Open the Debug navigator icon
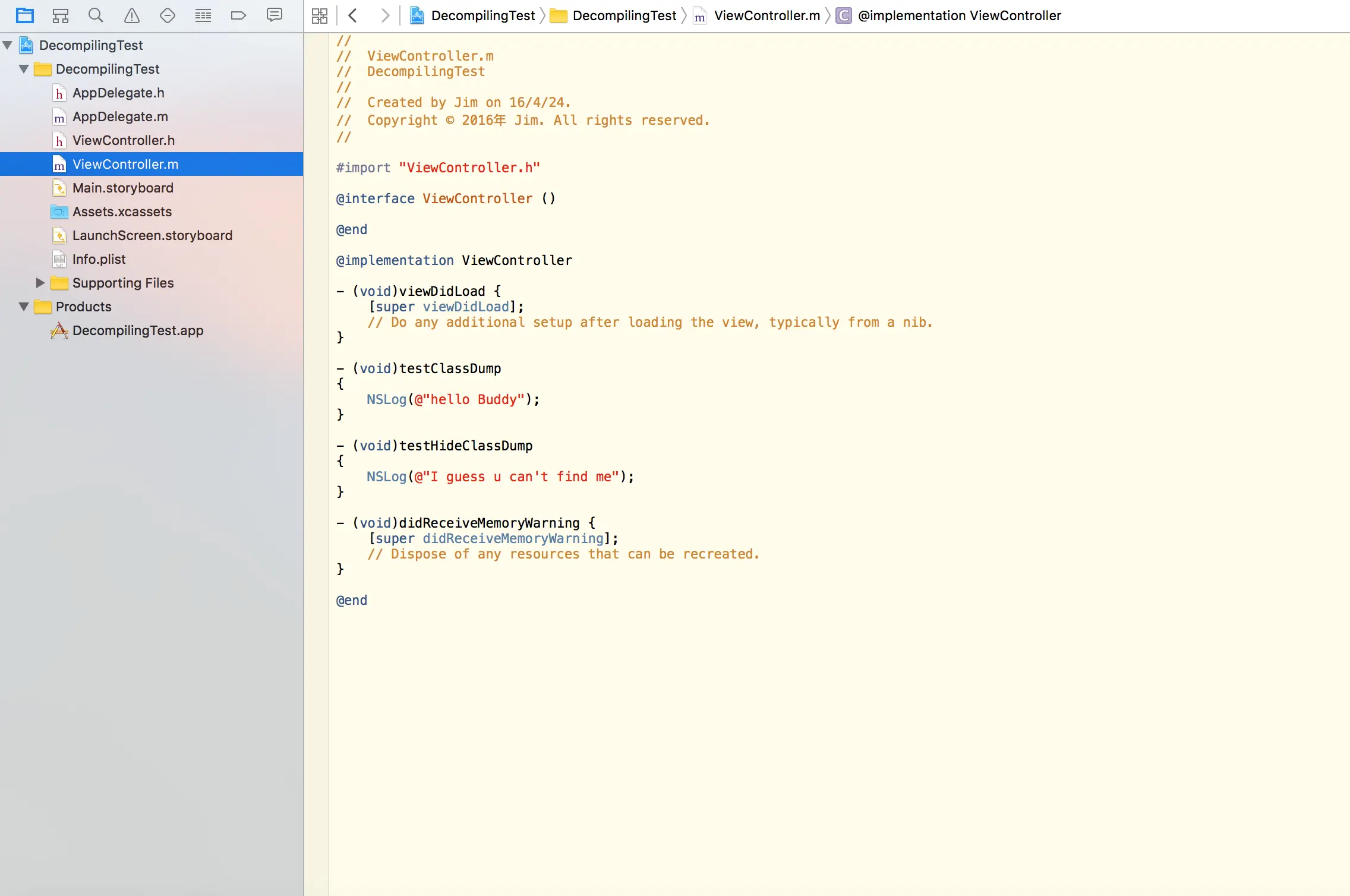Viewport: 1350px width, 896px height. pyautogui.click(x=203, y=15)
